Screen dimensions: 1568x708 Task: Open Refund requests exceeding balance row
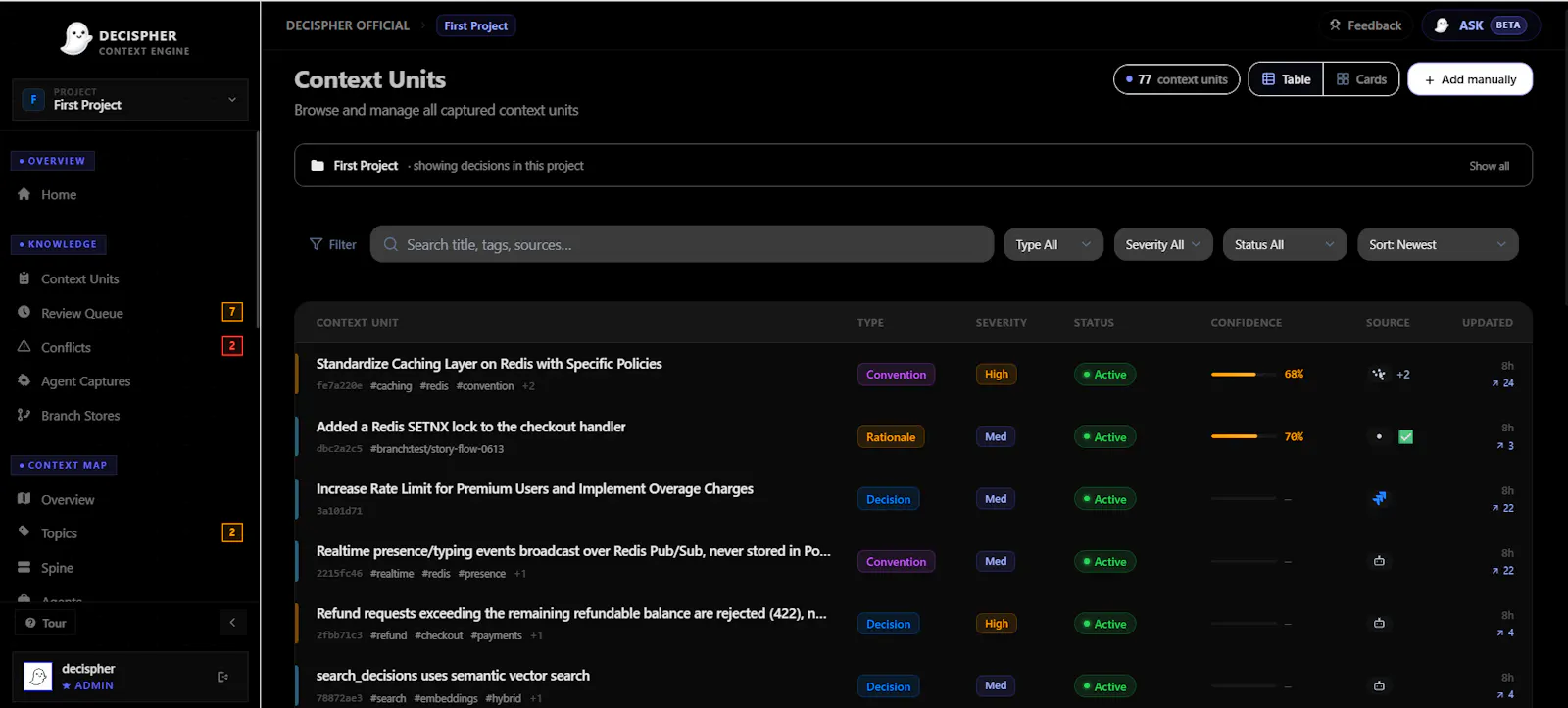[x=912, y=624]
